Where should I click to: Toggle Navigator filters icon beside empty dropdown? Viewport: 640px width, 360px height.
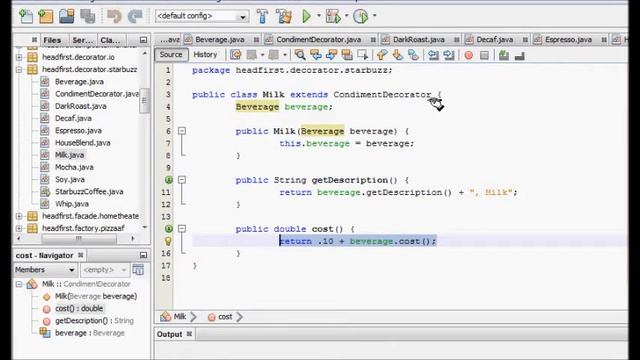138,270
